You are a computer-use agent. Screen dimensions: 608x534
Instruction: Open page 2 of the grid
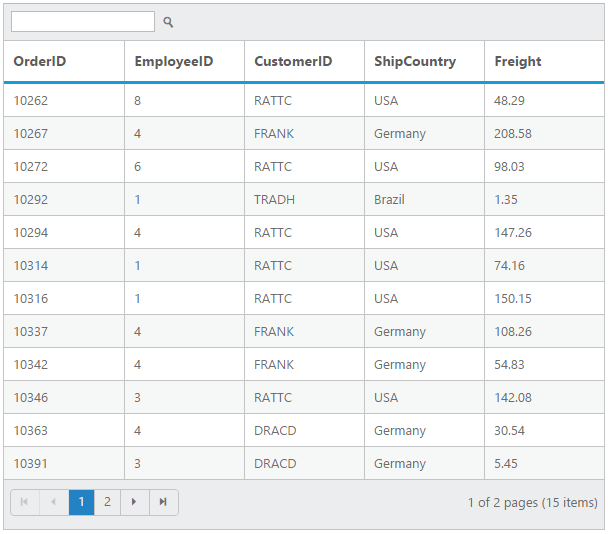tap(107, 502)
